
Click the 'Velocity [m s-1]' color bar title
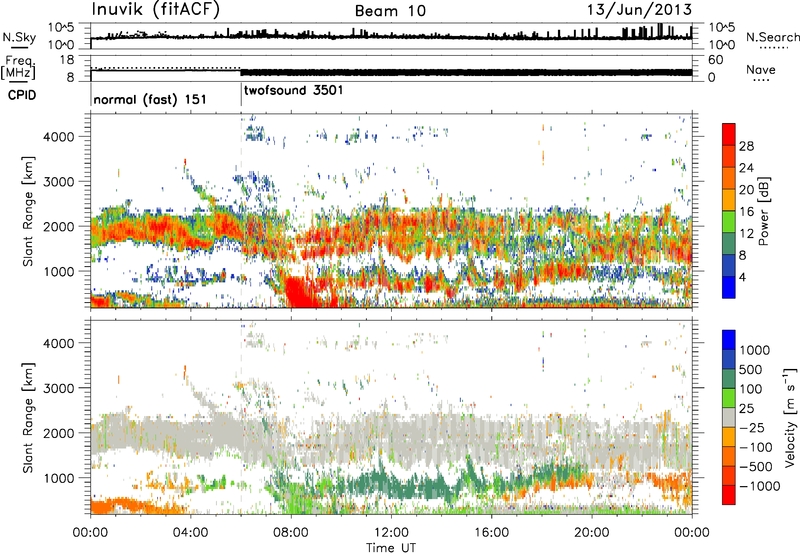[790, 417]
